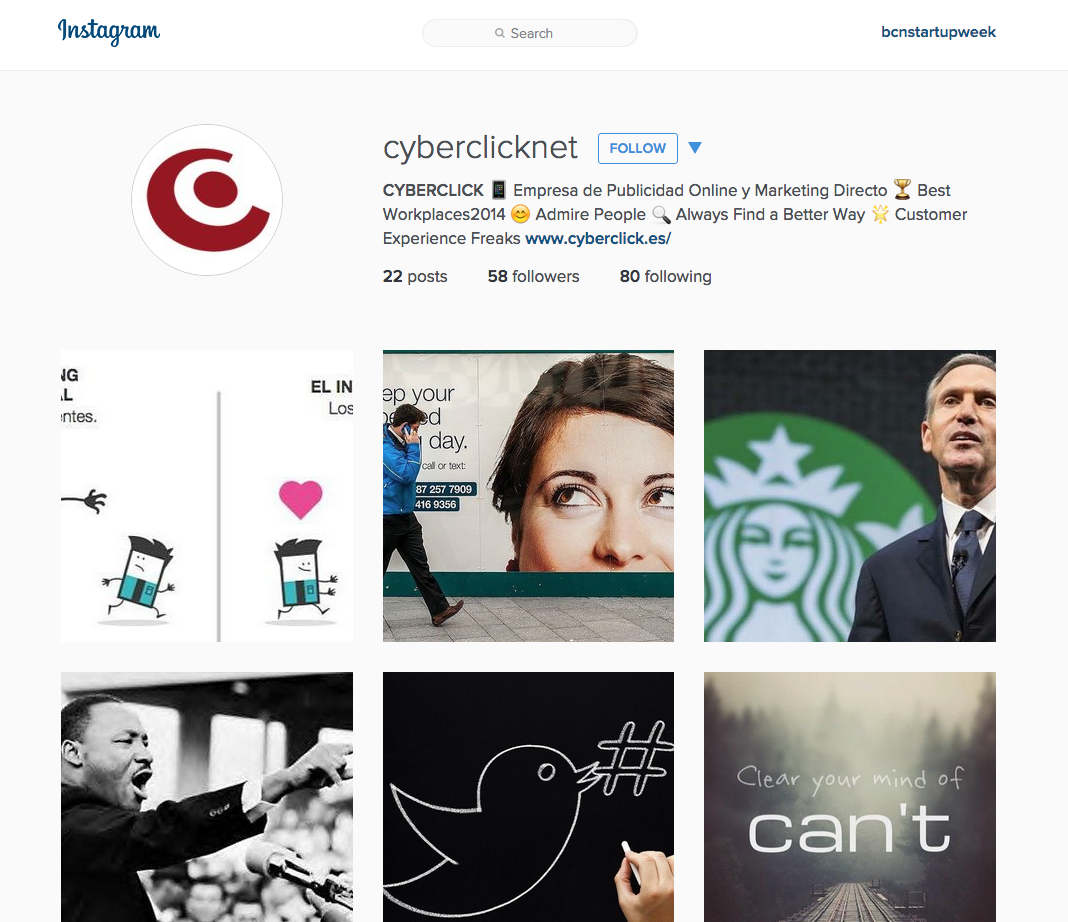Open the cartoon characters with pink heart post
This screenshot has width=1068, height=922.
207,496
